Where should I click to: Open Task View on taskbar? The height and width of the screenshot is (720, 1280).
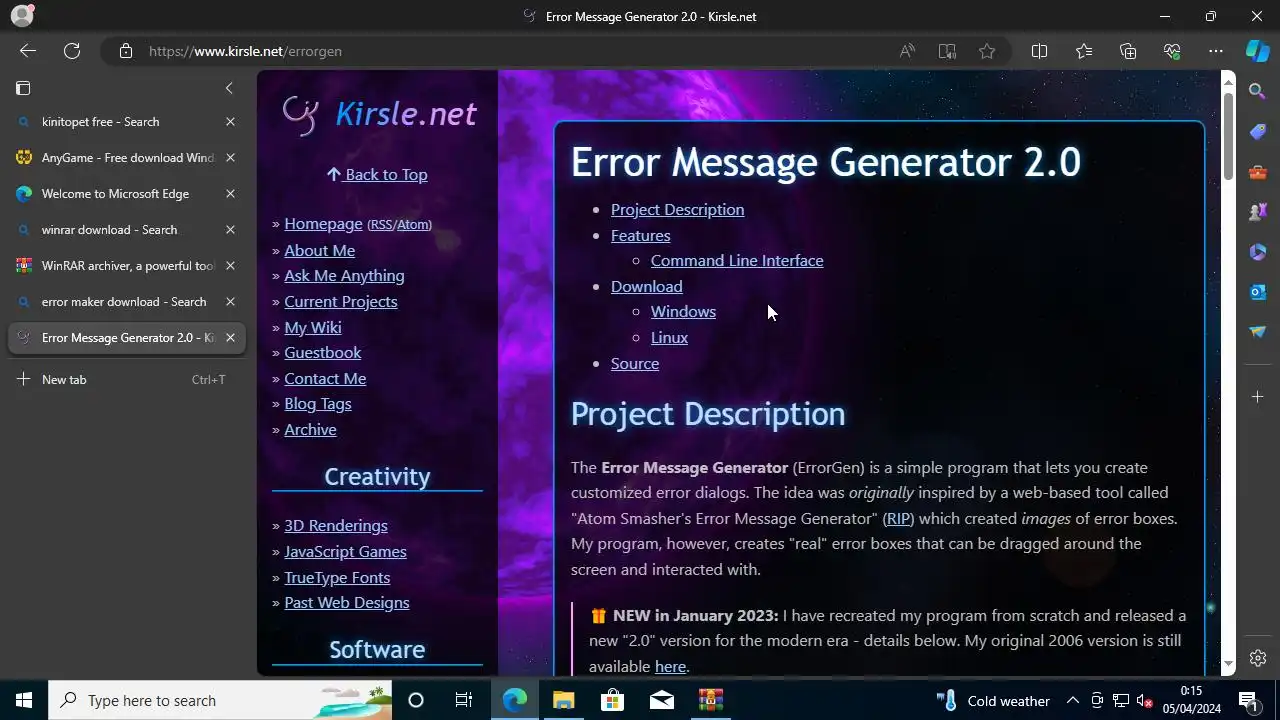pos(464,700)
